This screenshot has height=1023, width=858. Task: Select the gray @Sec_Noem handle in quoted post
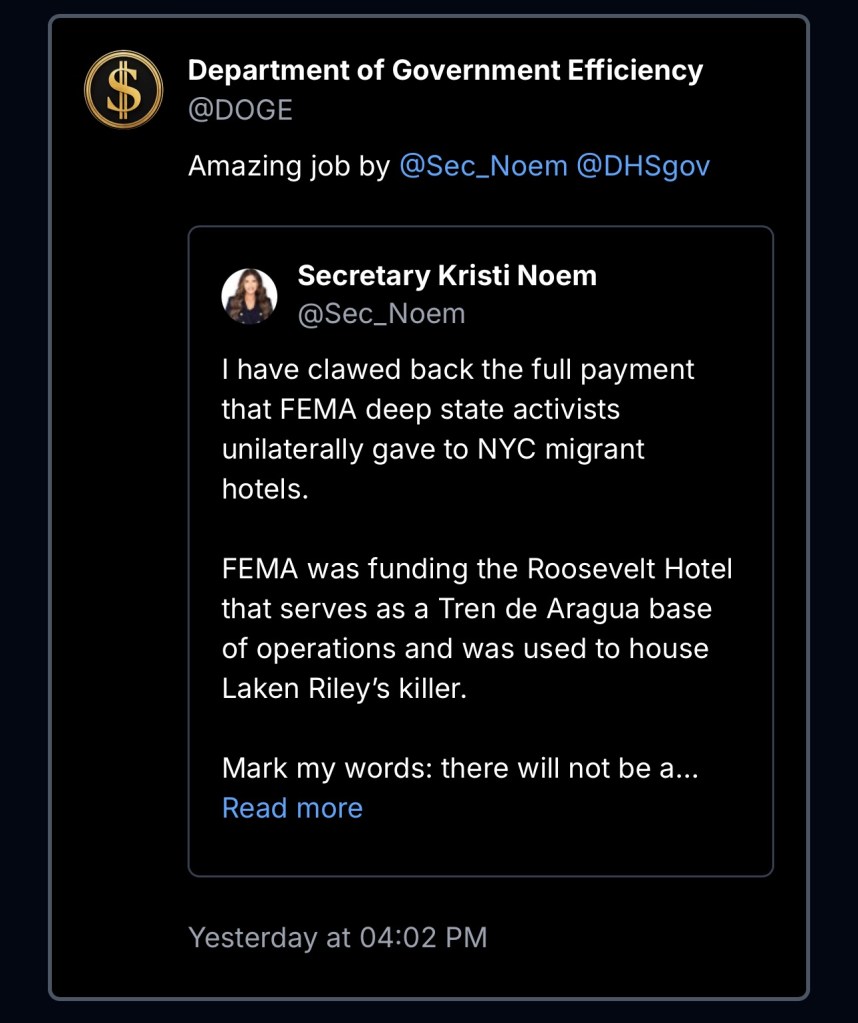tap(381, 314)
